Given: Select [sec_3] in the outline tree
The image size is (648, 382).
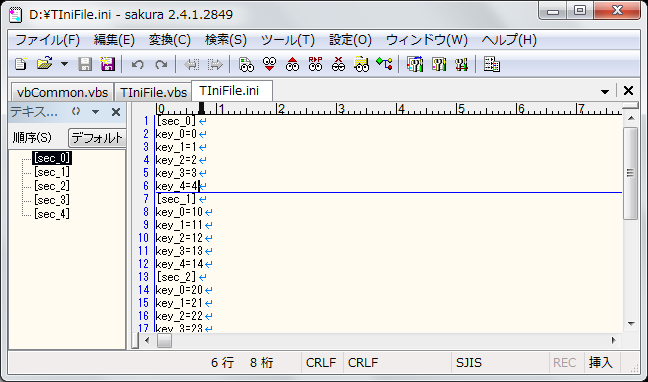Looking at the screenshot, I should tap(52, 200).
